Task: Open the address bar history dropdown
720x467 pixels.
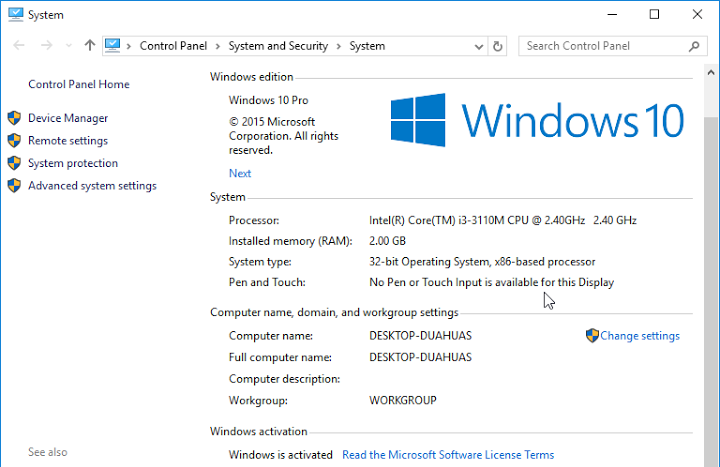Action: point(478,46)
